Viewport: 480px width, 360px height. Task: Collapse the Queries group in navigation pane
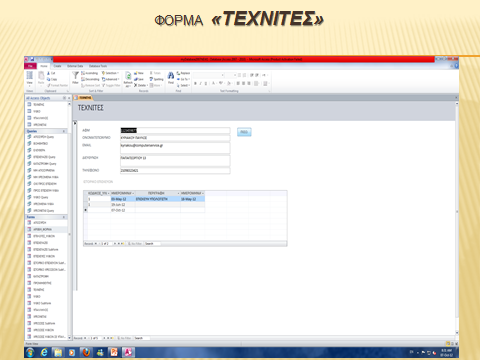pos(64,131)
